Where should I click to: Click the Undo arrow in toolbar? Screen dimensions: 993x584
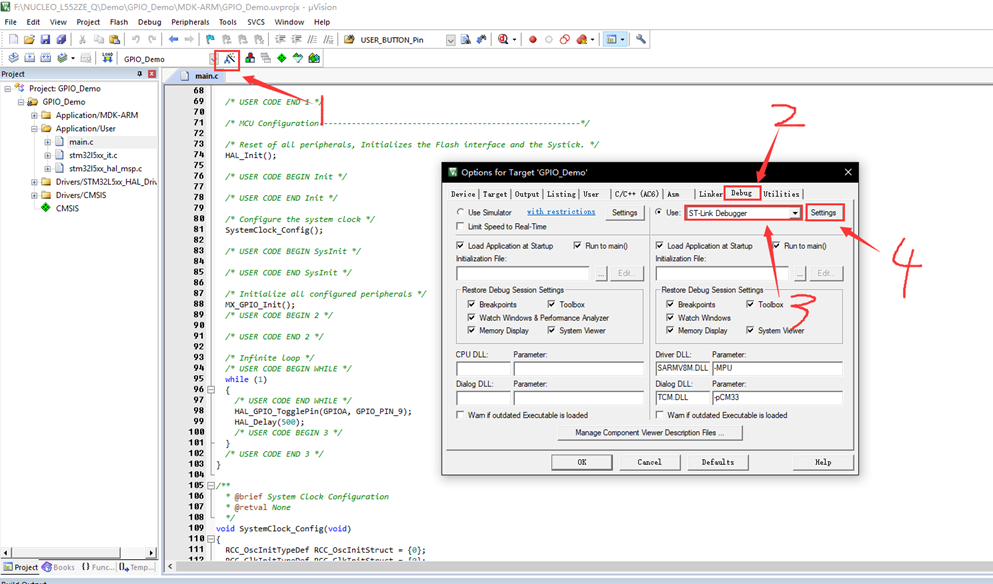[x=136, y=40]
